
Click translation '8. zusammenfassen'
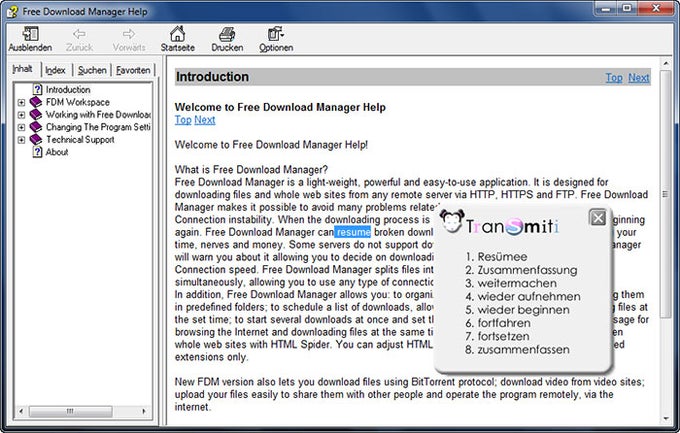coord(517,350)
